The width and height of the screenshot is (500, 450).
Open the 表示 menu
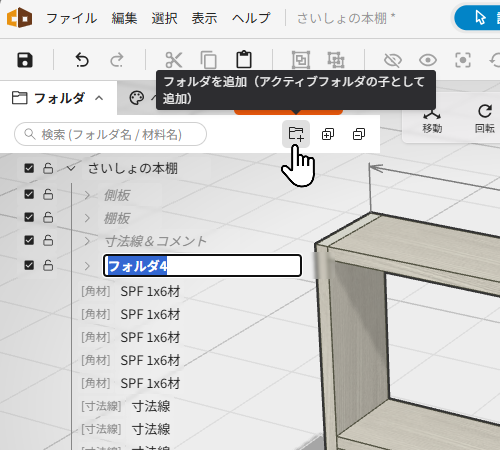point(204,18)
